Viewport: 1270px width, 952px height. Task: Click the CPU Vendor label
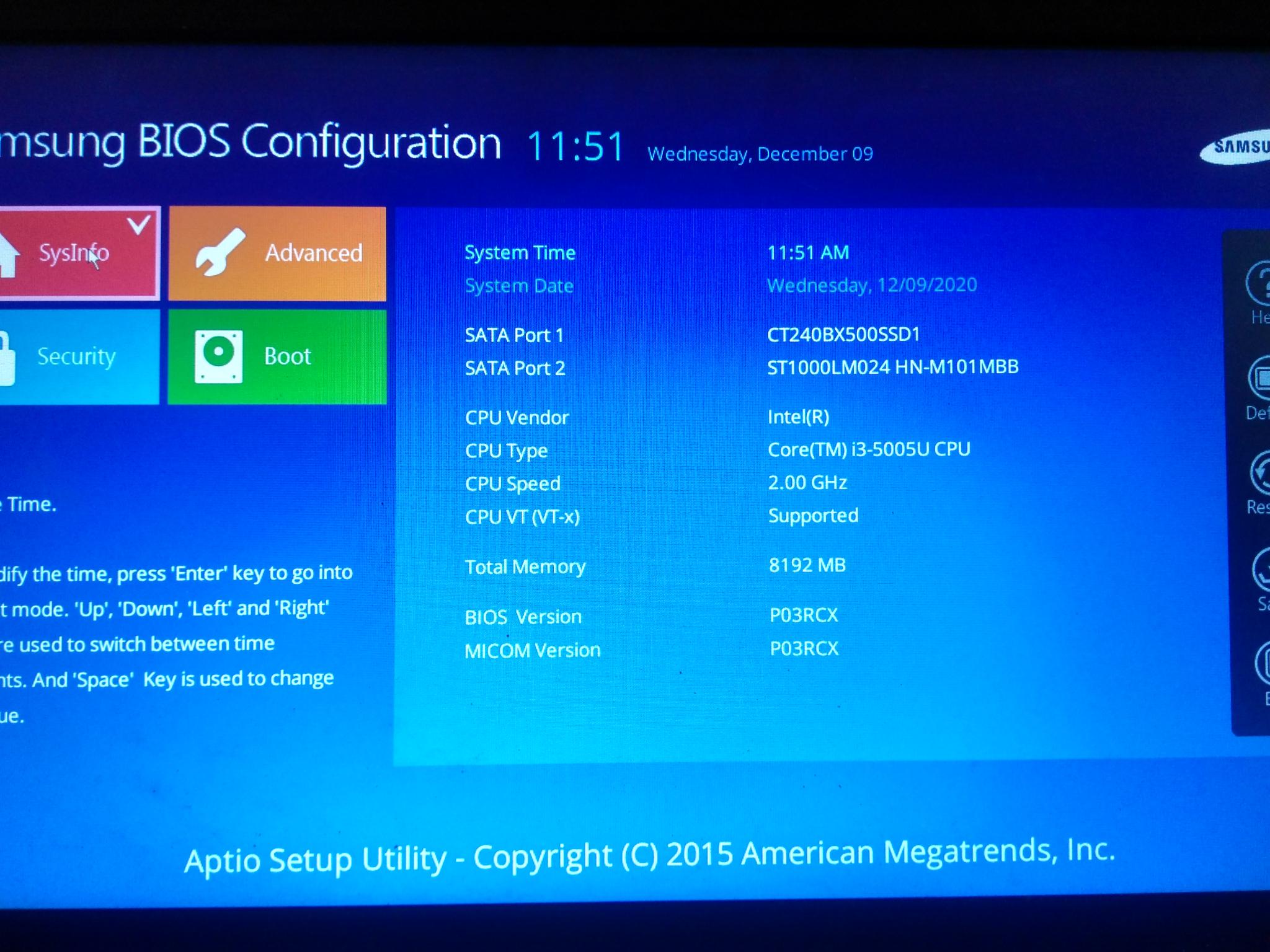(517, 418)
